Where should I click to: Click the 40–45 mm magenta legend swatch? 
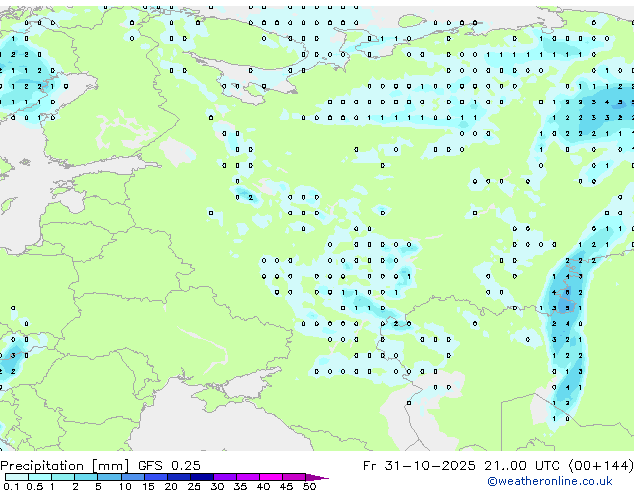click(271, 477)
